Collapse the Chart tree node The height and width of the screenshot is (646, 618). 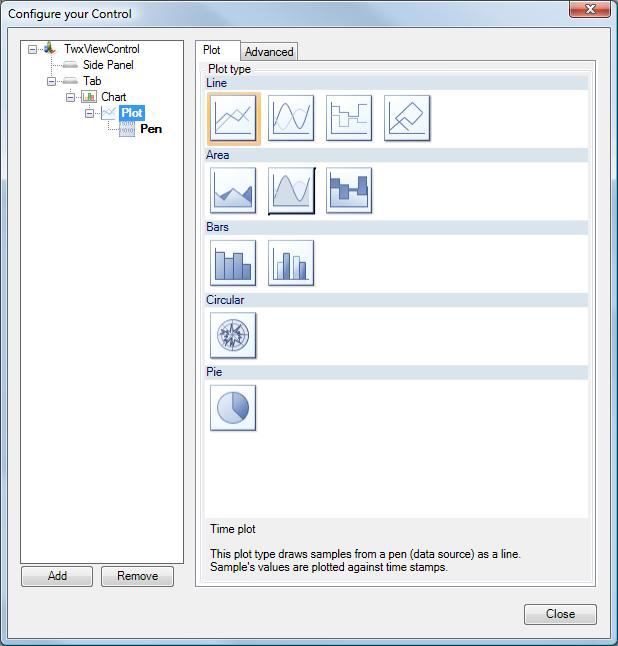click(71, 97)
